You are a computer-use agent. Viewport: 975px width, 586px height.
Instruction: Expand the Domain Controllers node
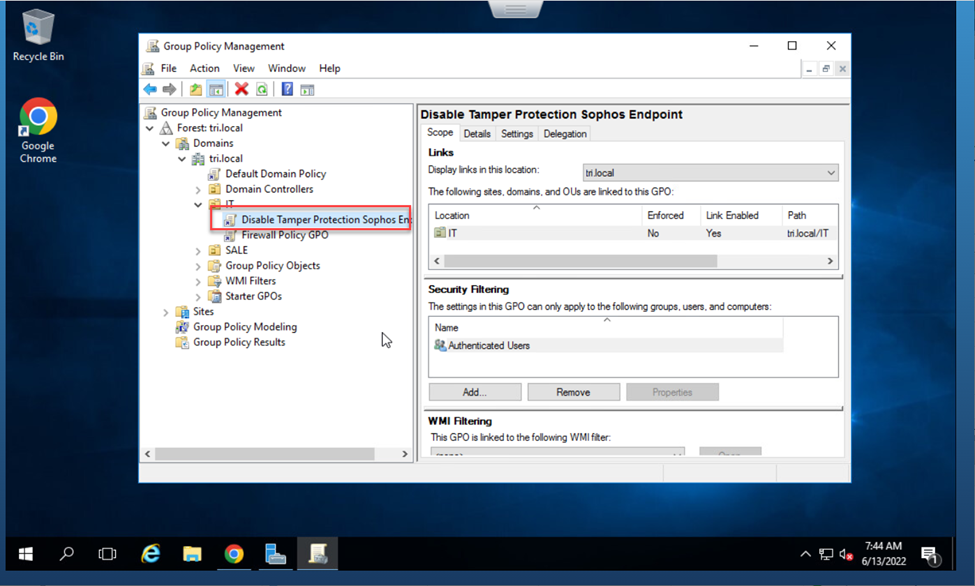click(x=198, y=190)
